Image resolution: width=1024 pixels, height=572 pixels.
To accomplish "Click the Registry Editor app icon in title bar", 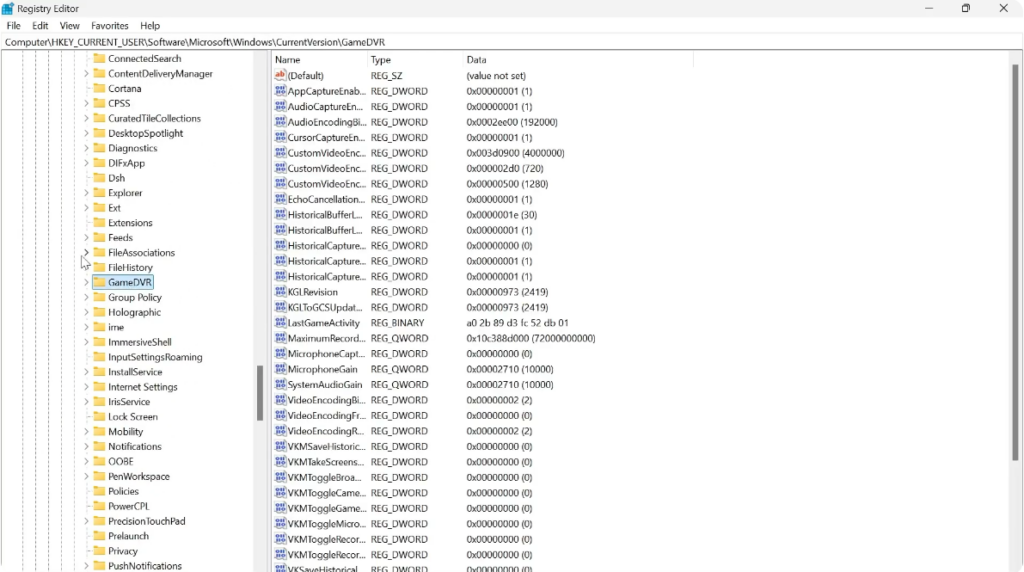I will [8, 8].
